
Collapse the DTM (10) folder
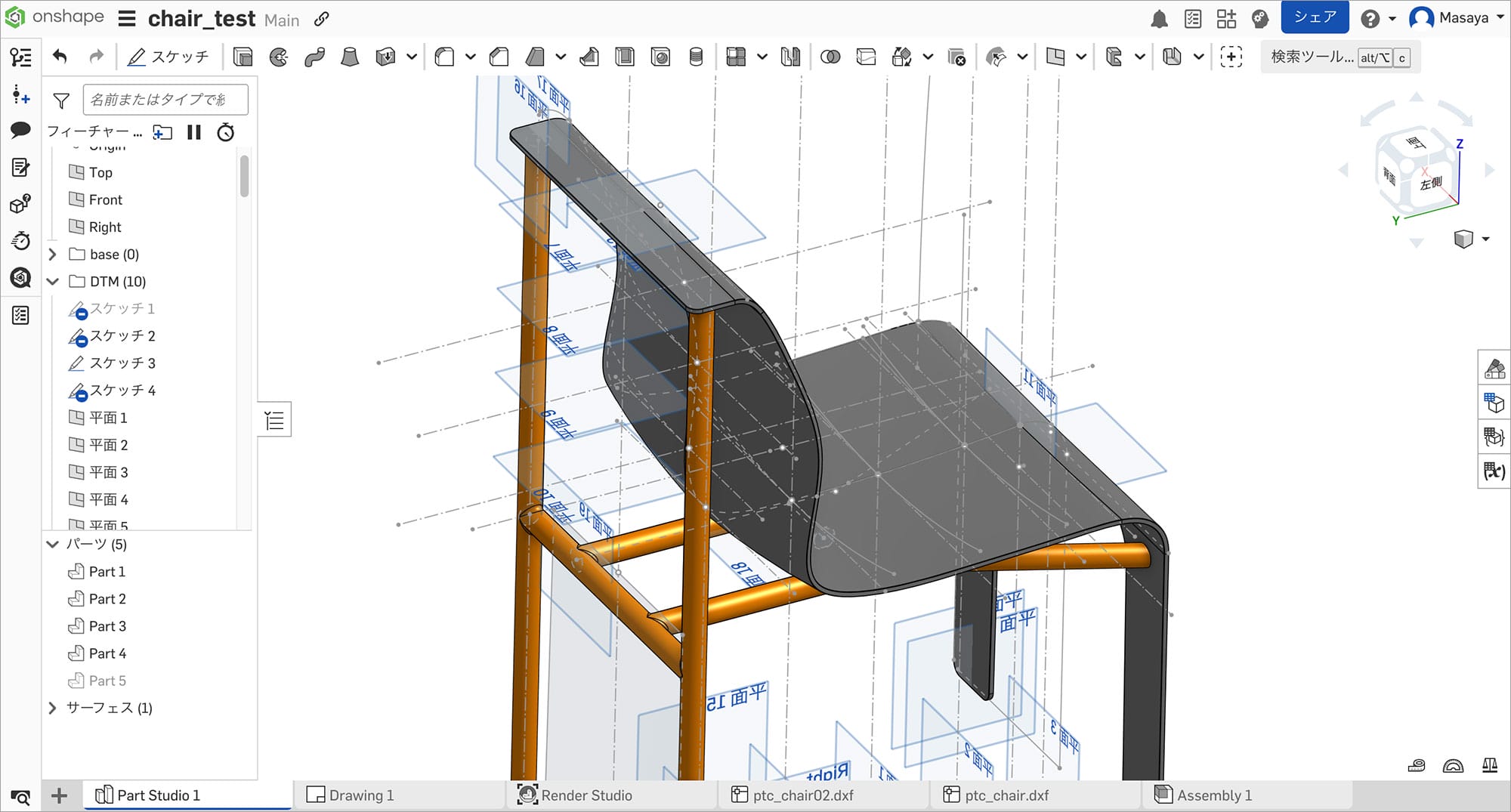click(52, 282)
